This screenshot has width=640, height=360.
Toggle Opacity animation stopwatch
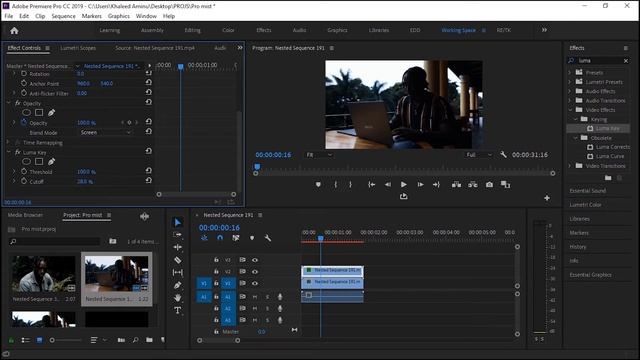(24, 122)
